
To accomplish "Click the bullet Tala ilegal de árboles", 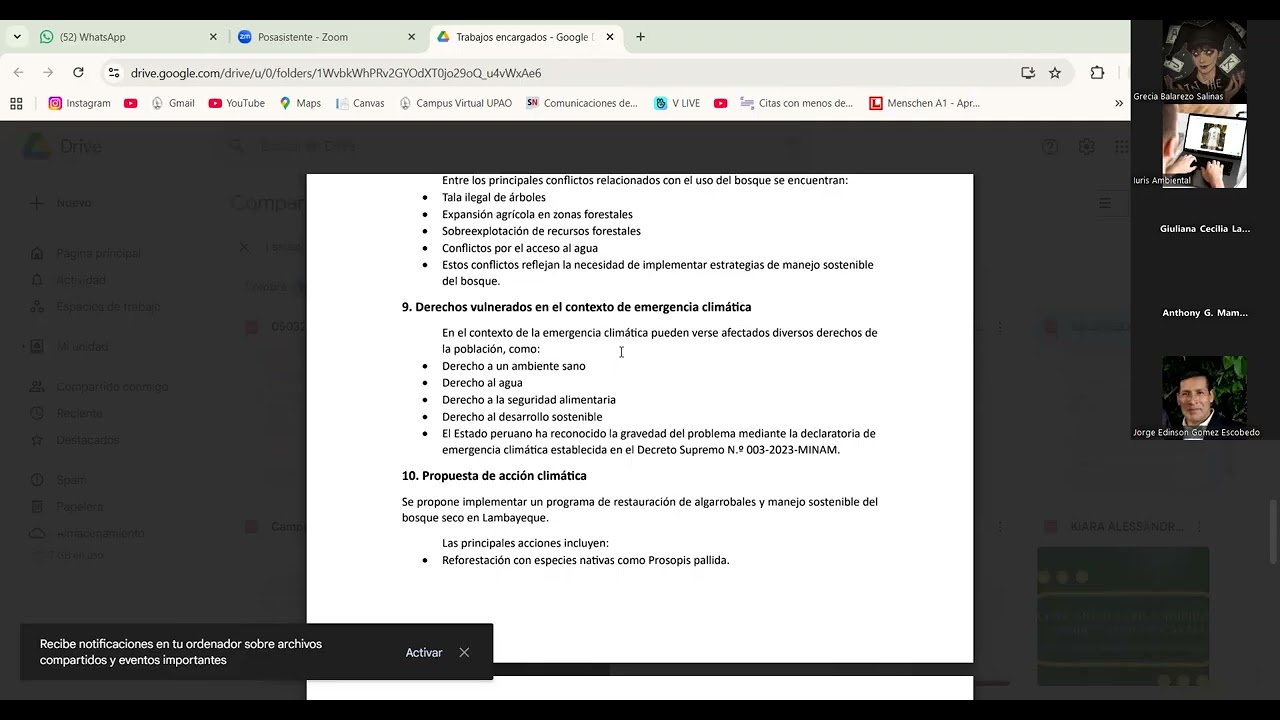I will 494,197.
